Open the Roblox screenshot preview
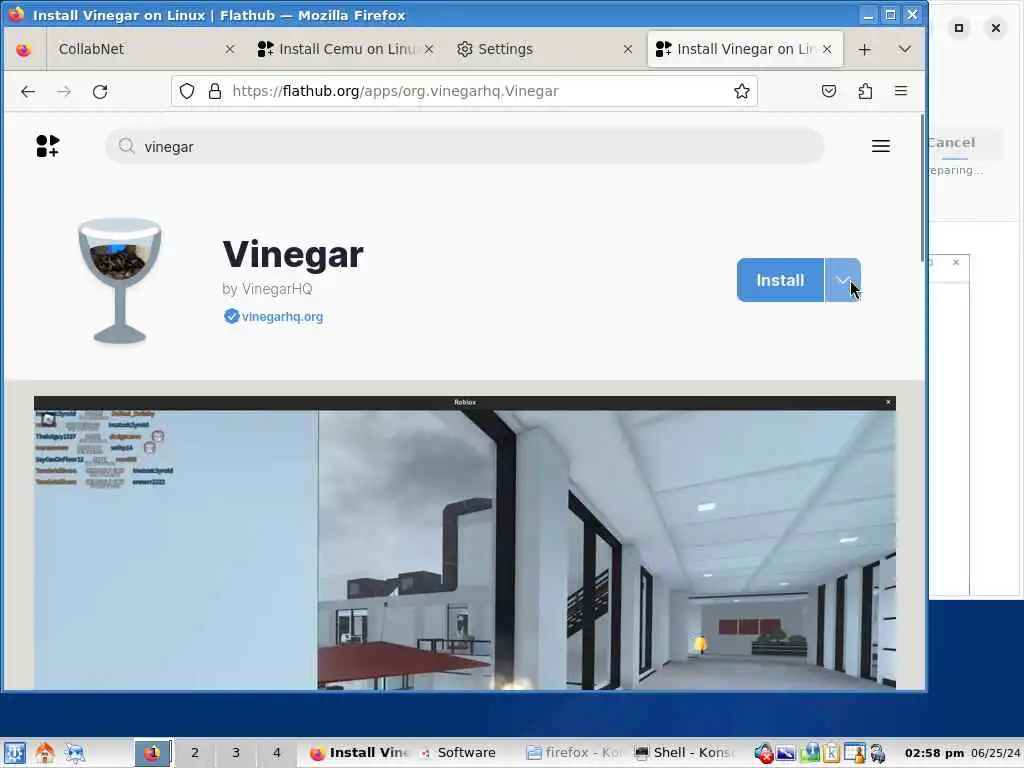 click(465, 543)
